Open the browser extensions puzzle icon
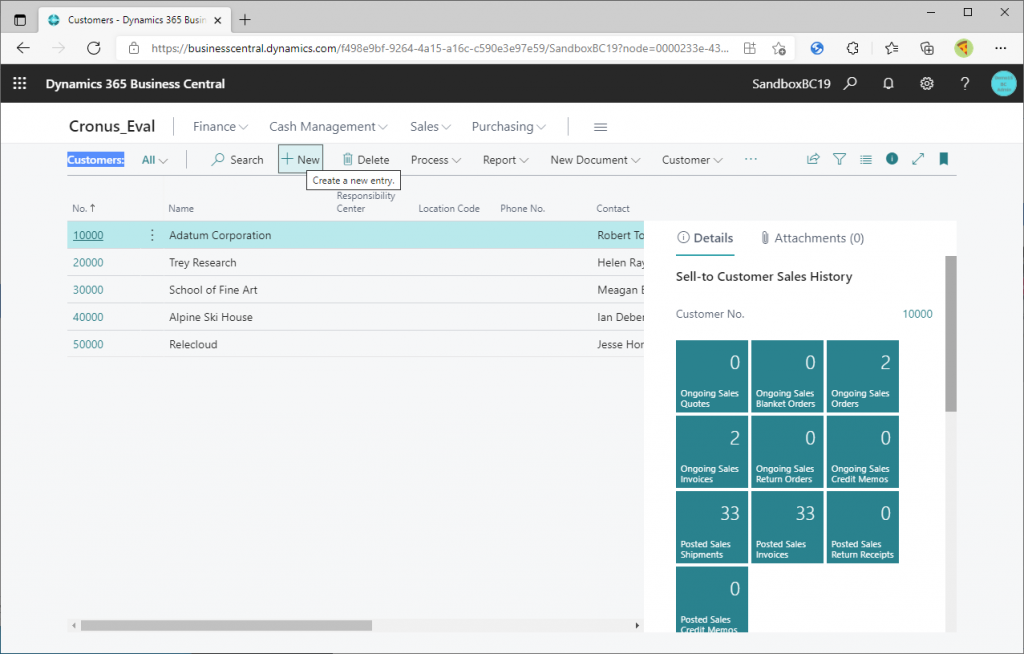This screenshot has width=1024, height=654. 852,48
